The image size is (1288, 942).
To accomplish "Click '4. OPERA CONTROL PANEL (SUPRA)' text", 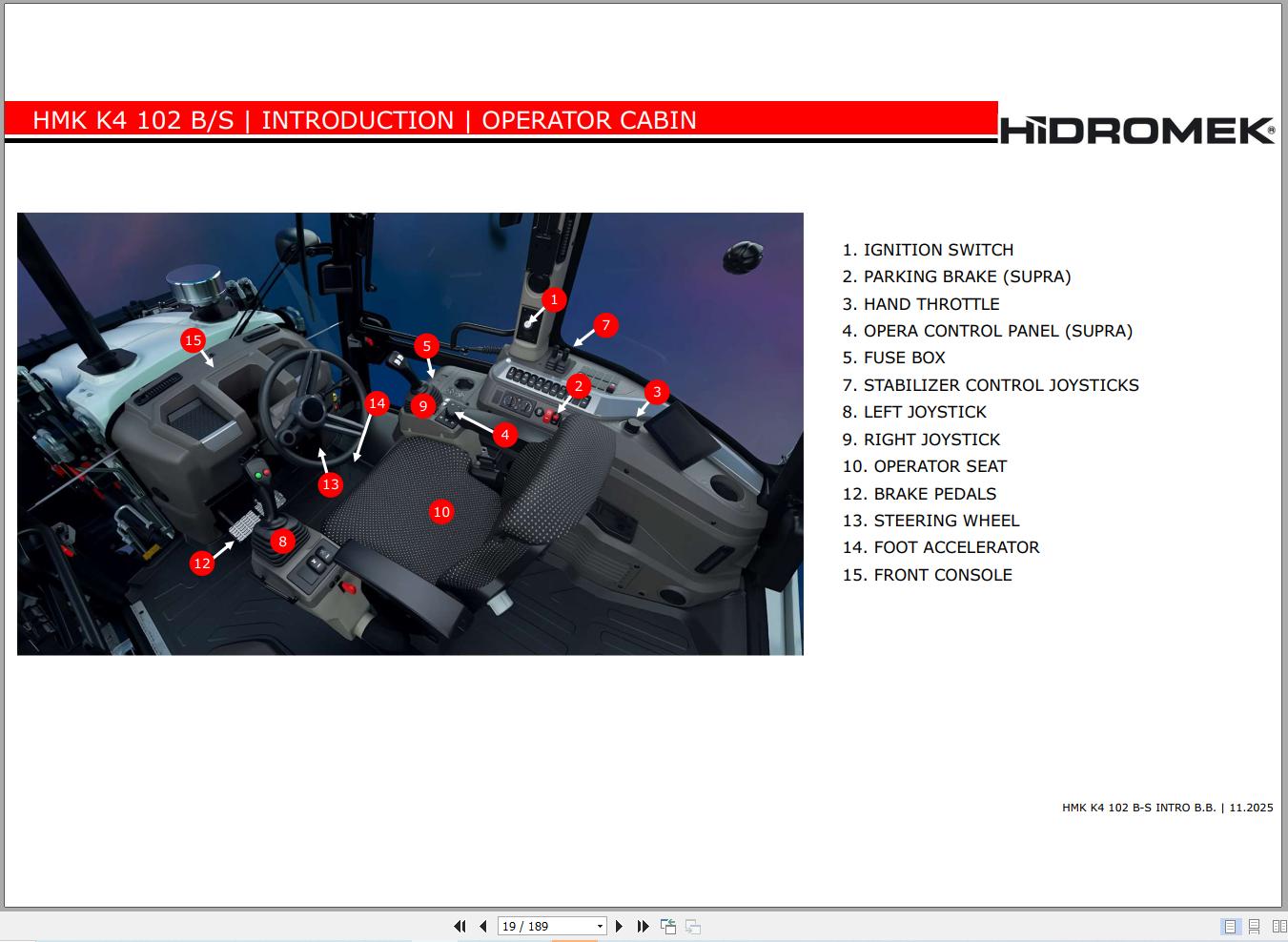I will (x=988, y=331).
